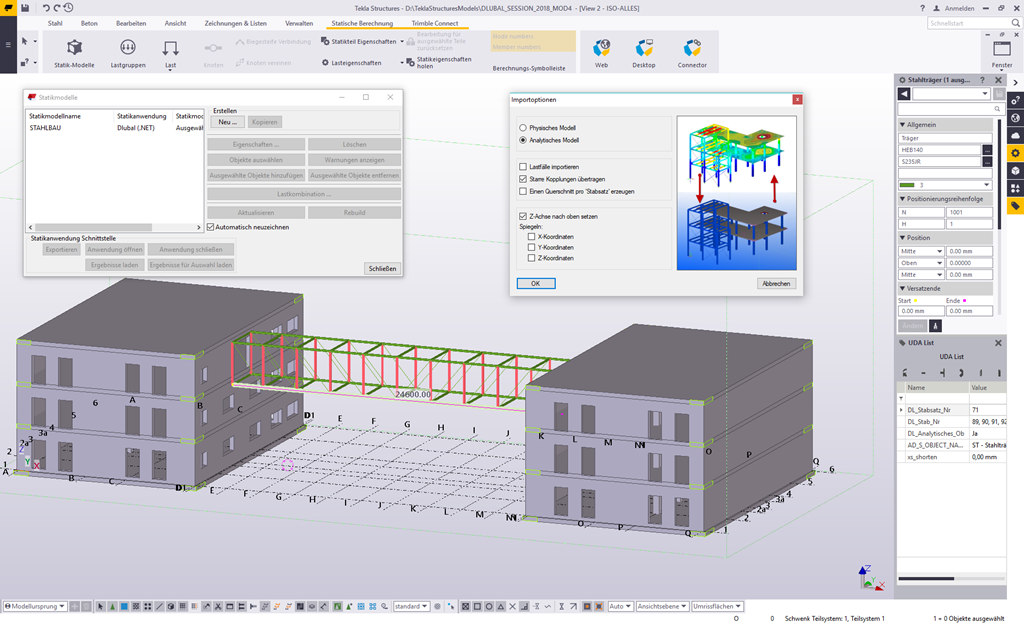1024x624 pixels.
Task: Select the Lastgruppen ribbon icon
Action: coord(128,50)
